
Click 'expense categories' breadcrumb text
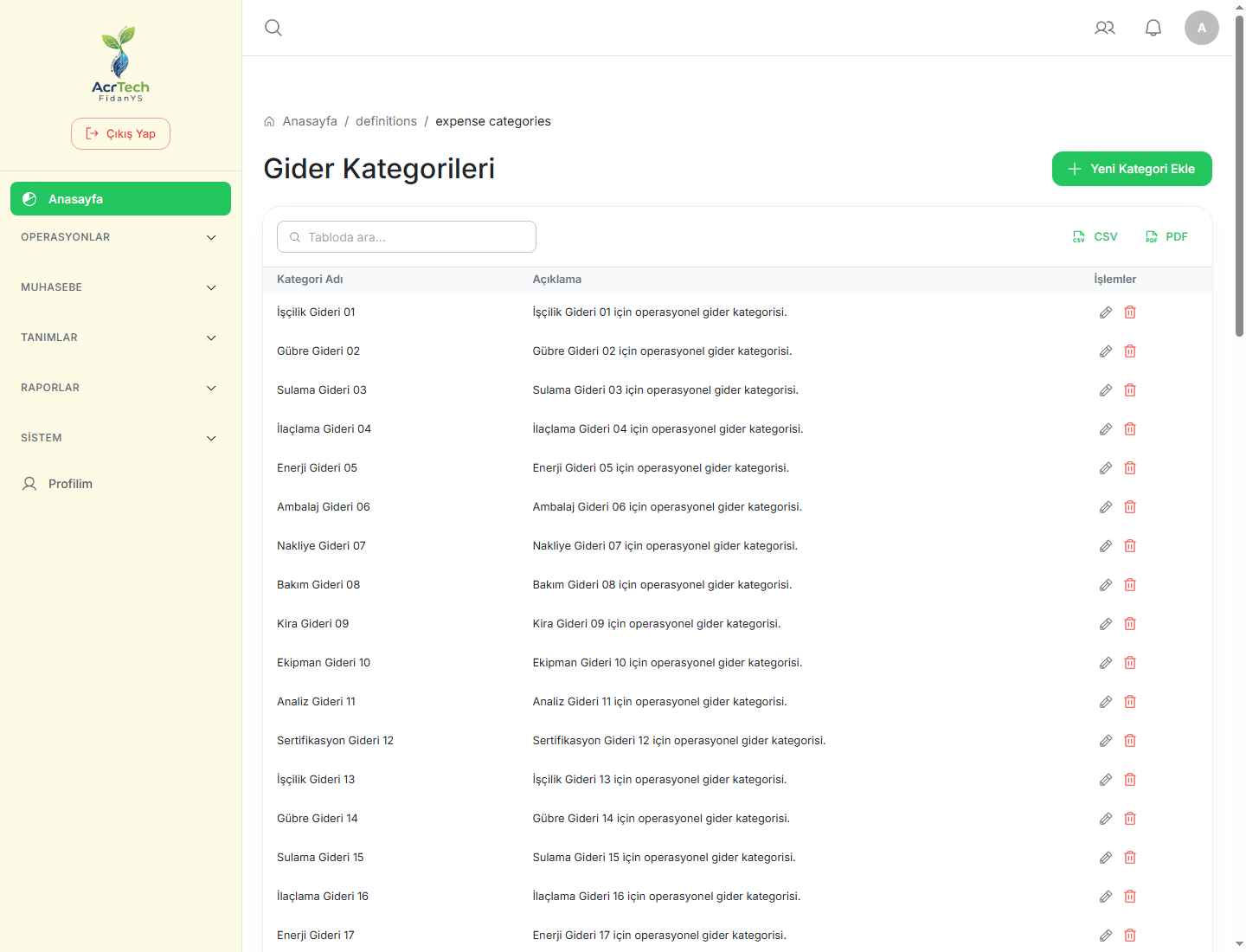[x=493, y=121]
